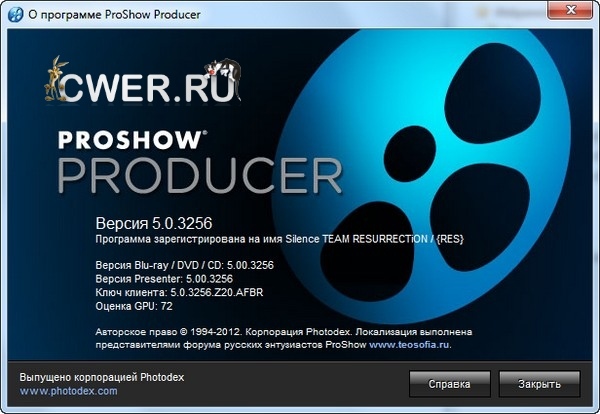Image resolution: width=600 pixels, height=414 pixels.
Task: Open the www.photodex.com link
Action: pyautogui.click(x=68, y=391)
